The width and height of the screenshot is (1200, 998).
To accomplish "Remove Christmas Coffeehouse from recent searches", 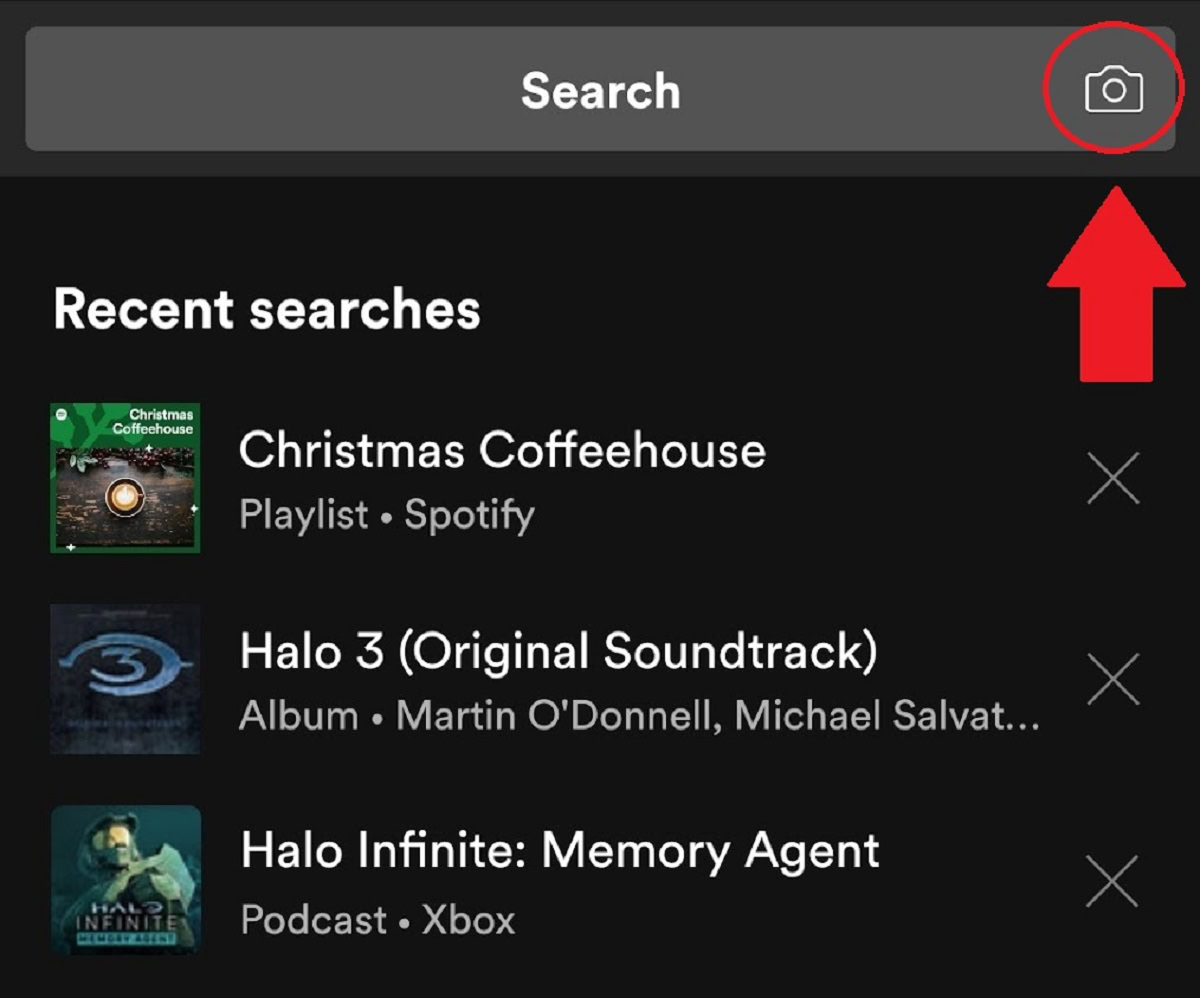I will coord(1112,479).
